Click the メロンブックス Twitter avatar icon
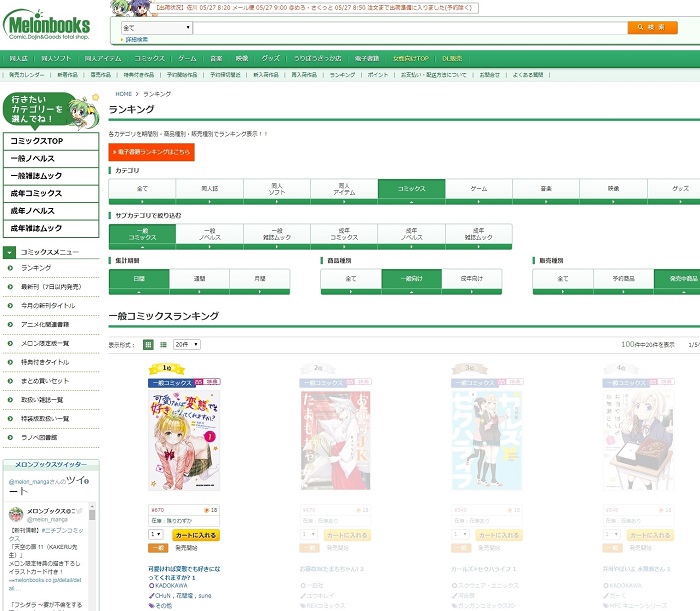The image size is (700, 611). (x=16, y=514)
